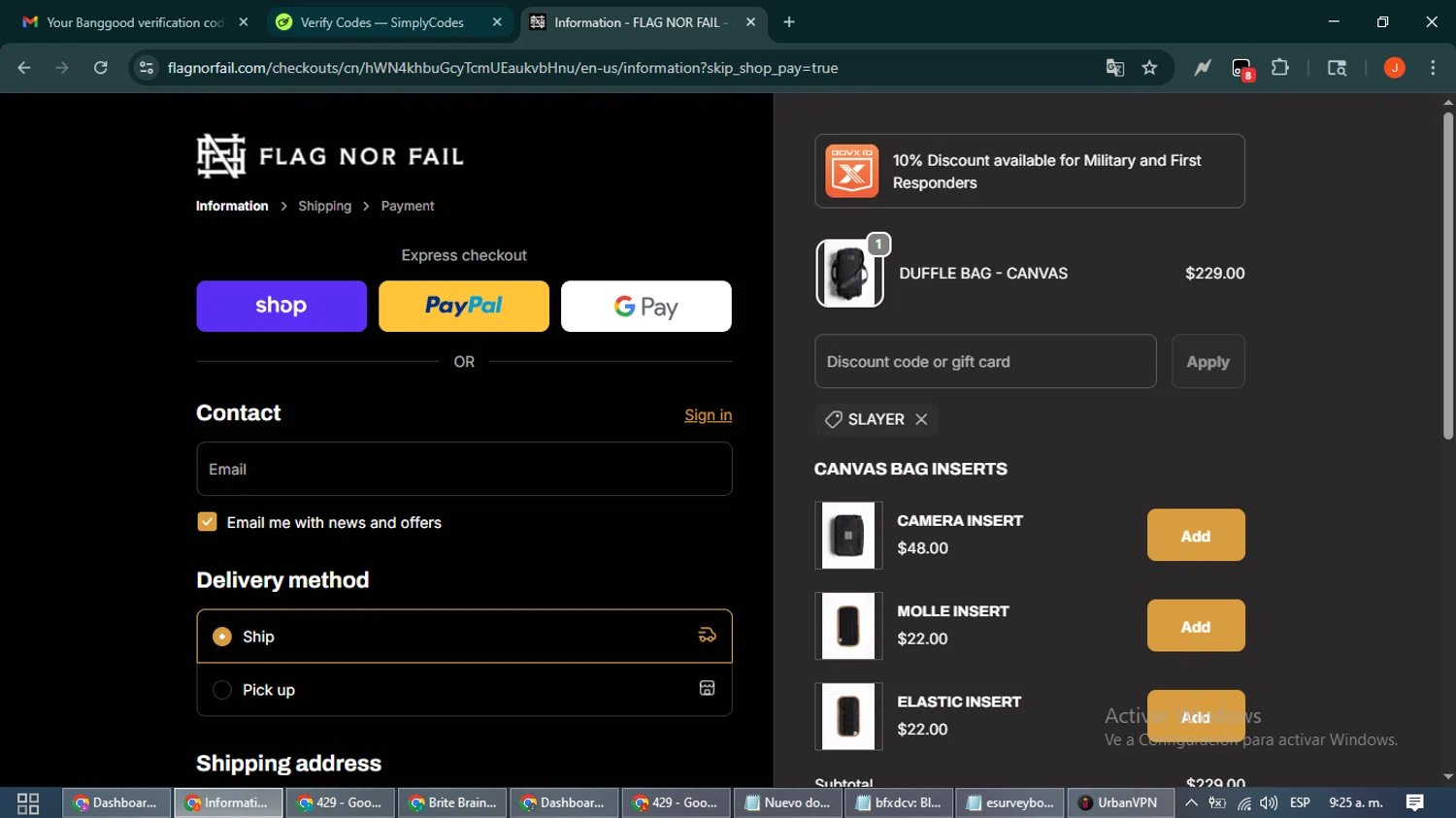Open the GovX ID discount icon
The width and height of the screenshot is (1456, 818).
coord(851,171)
